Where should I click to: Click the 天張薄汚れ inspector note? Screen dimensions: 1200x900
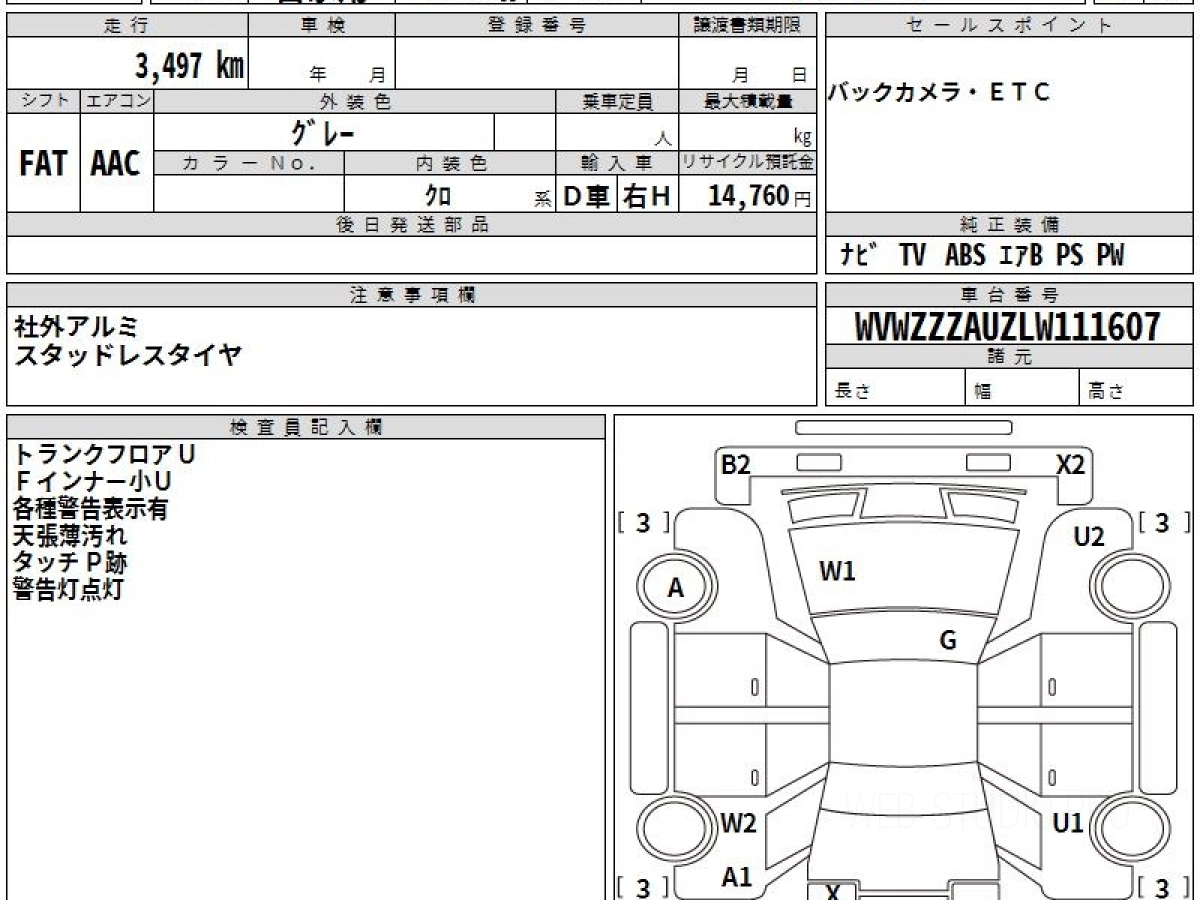71,535
